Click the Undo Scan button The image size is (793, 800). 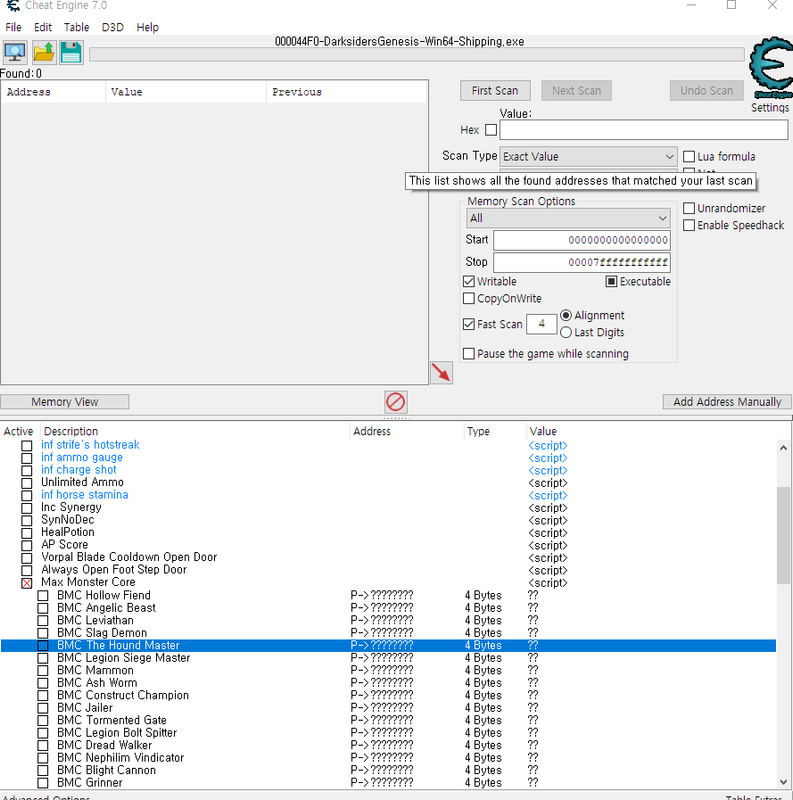[x=706, y=91]
